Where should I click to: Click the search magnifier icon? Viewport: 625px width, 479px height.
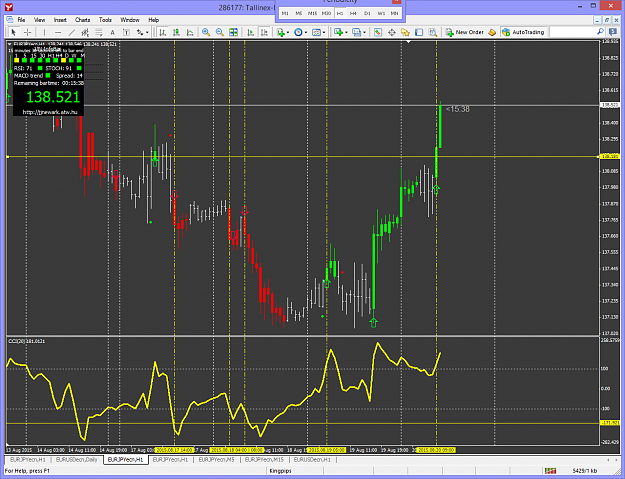click(600, 32)
